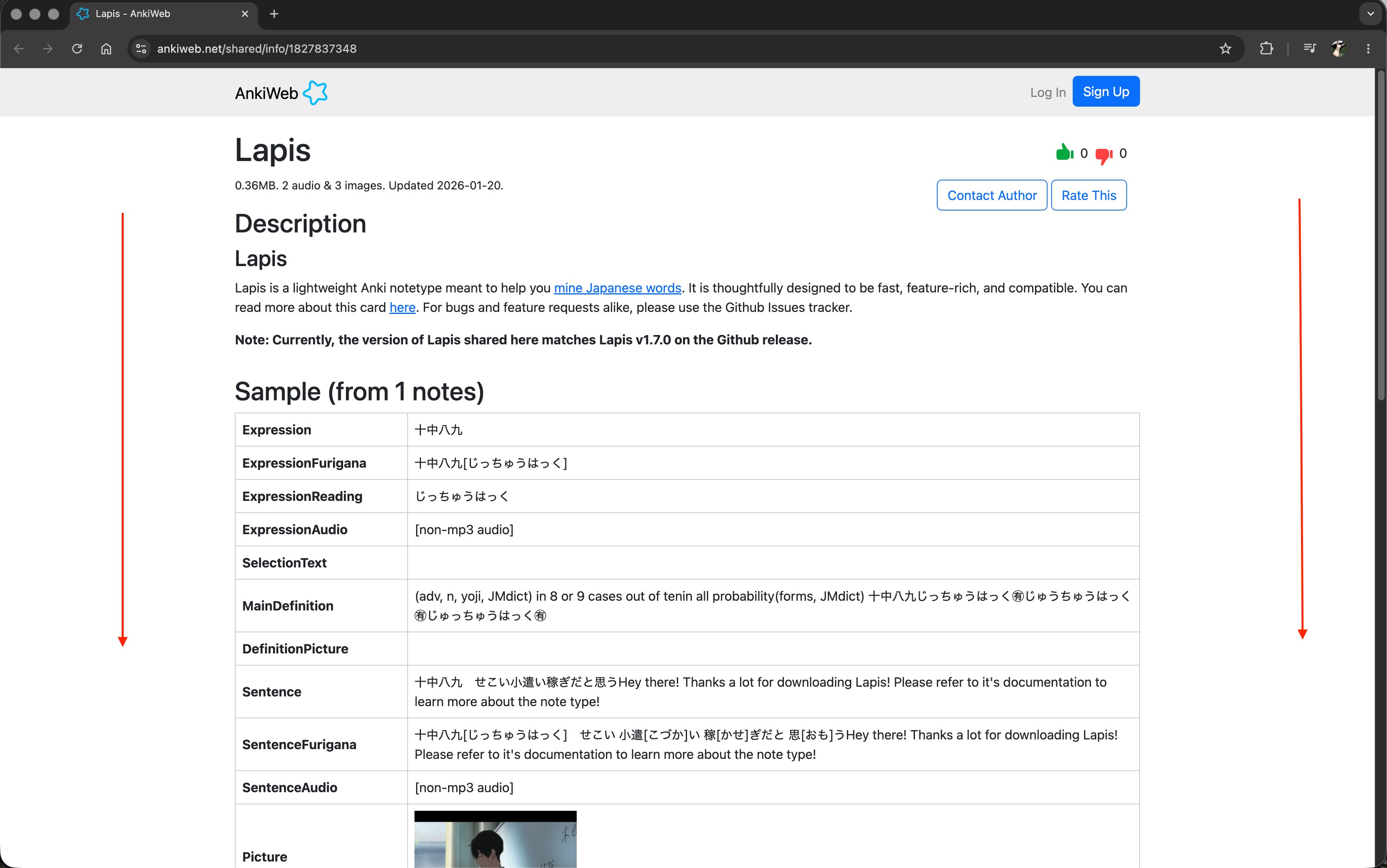Click the '0.36MB. 2 audio & 3 images' info text
The height and width of the screenshot is (868, 1387).
369,185
